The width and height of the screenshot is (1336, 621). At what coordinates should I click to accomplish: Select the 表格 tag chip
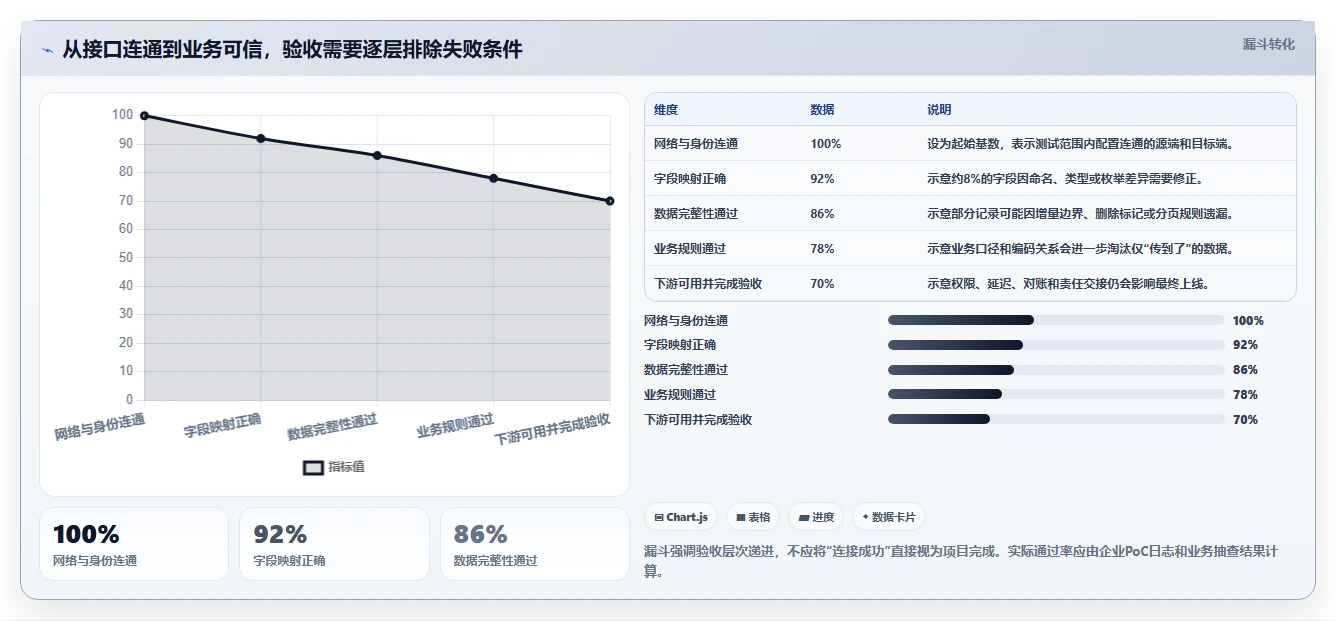(x=753, y=517)
